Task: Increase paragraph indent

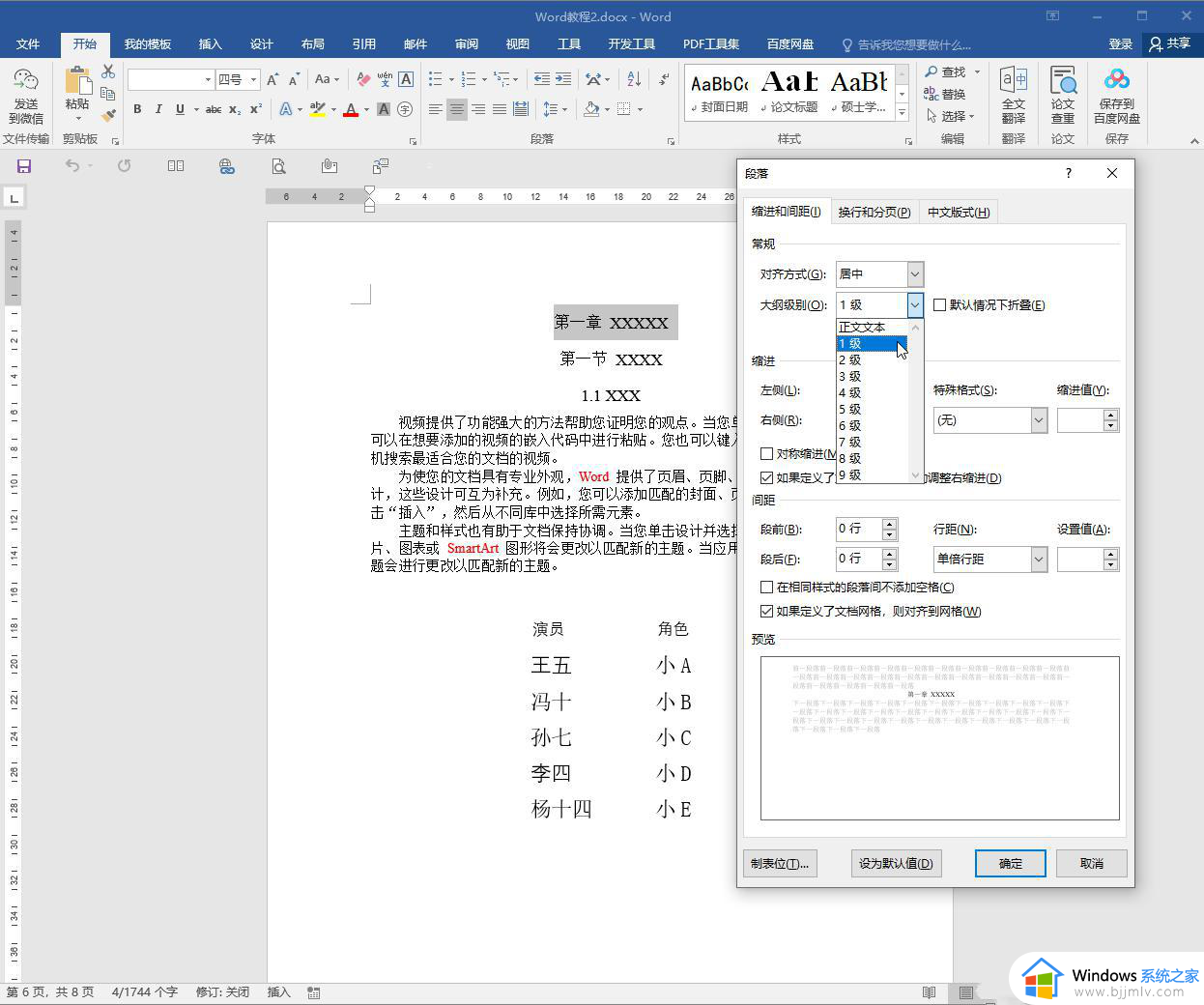Action: (x=563, y=79)
